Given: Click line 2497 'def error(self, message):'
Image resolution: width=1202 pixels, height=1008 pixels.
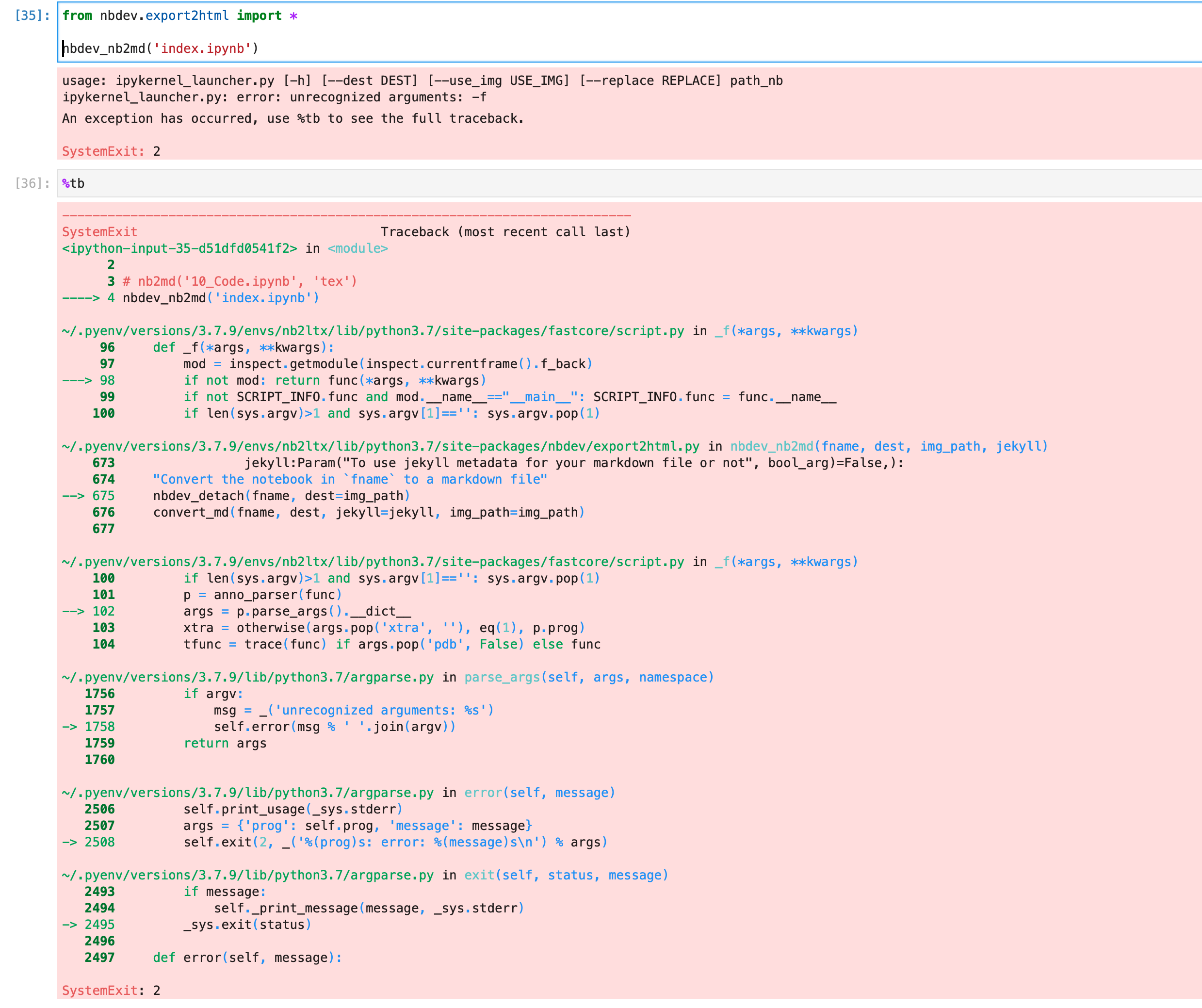Looking at the screenshot, I should point(247,959).
